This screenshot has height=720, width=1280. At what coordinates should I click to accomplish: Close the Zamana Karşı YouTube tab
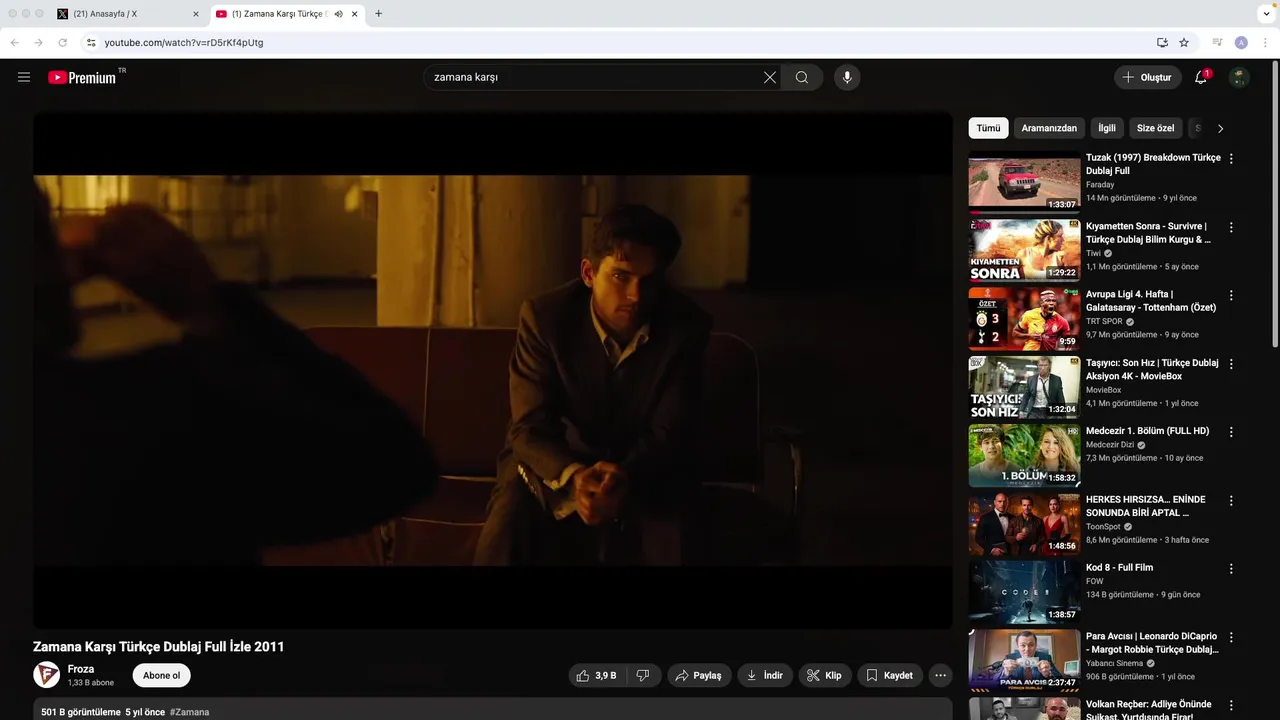(354, 14)
